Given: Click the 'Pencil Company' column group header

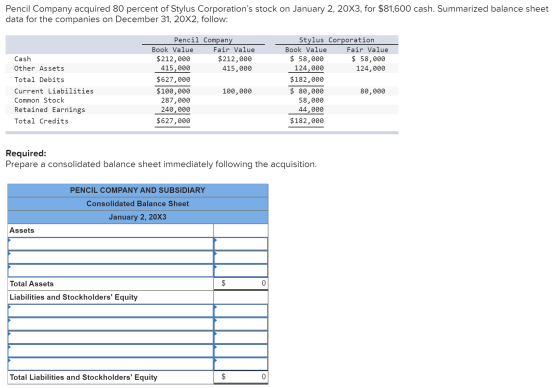Looking at the screenshot, I should [x=203, y=40].
